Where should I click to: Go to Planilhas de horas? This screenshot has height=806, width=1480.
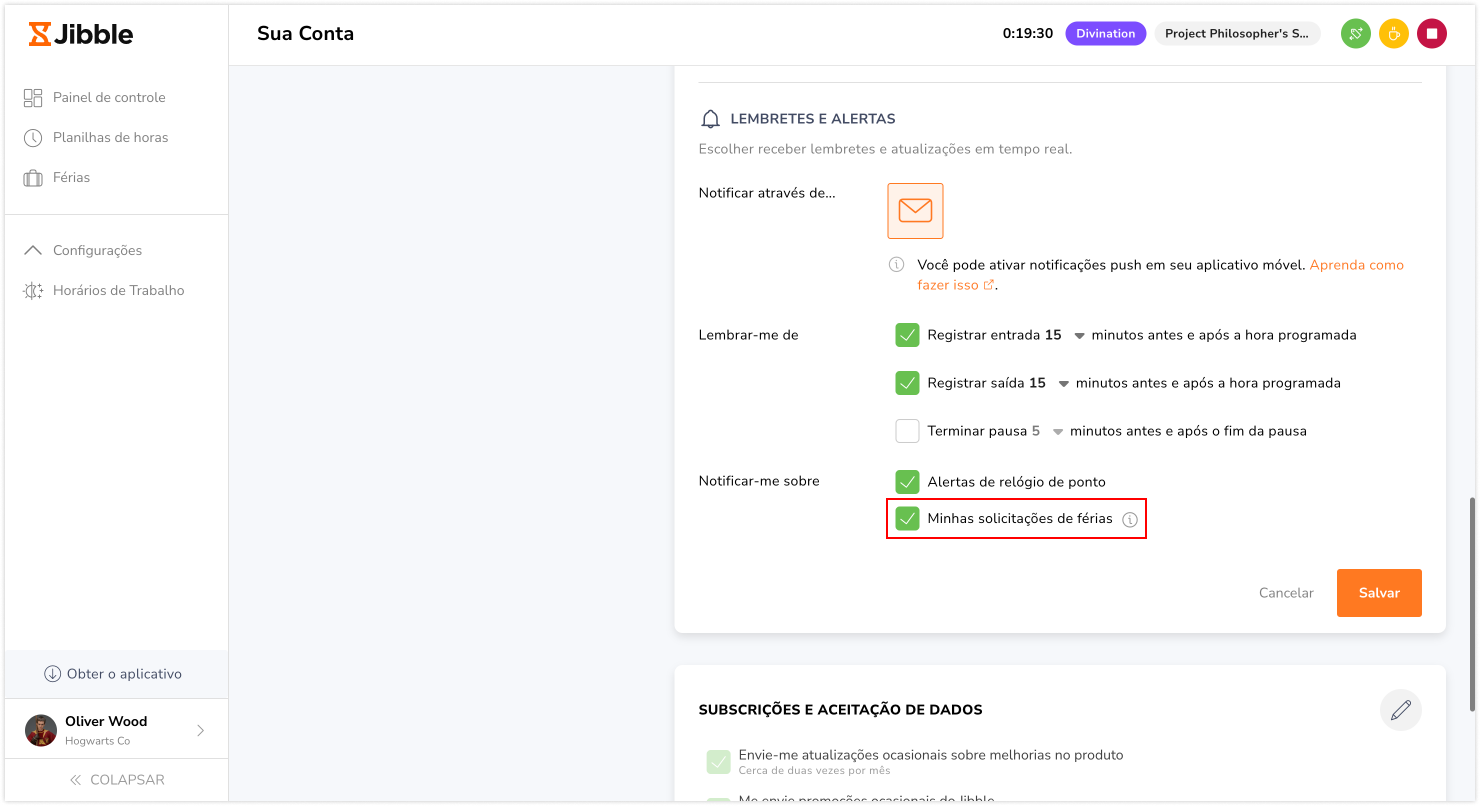96,137
